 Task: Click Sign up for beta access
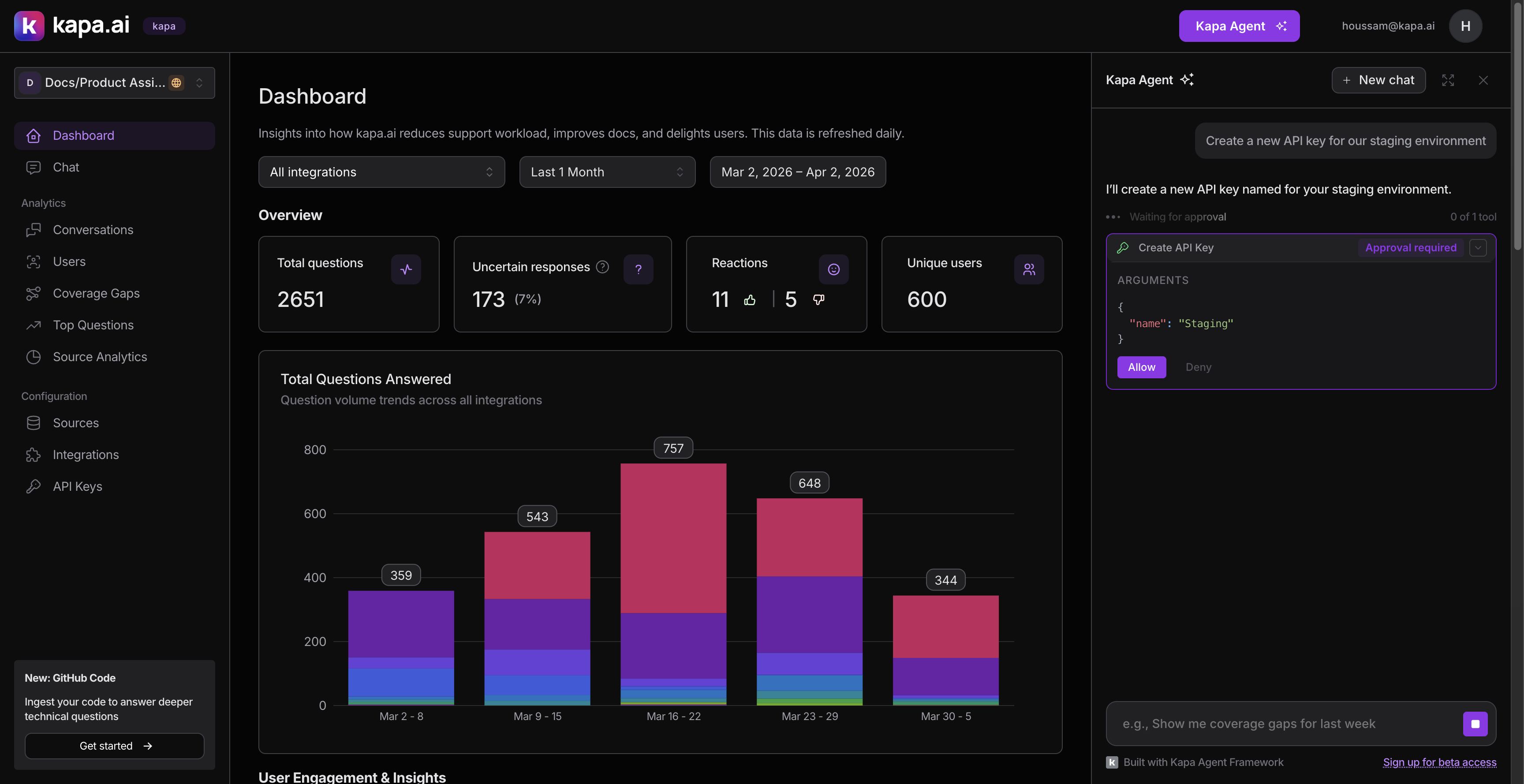pyautogui.click(x=1440, y=762)
